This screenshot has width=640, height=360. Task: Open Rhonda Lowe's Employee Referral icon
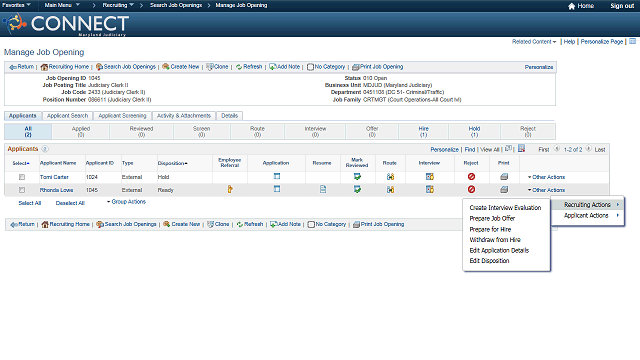(x=230, y=189)
